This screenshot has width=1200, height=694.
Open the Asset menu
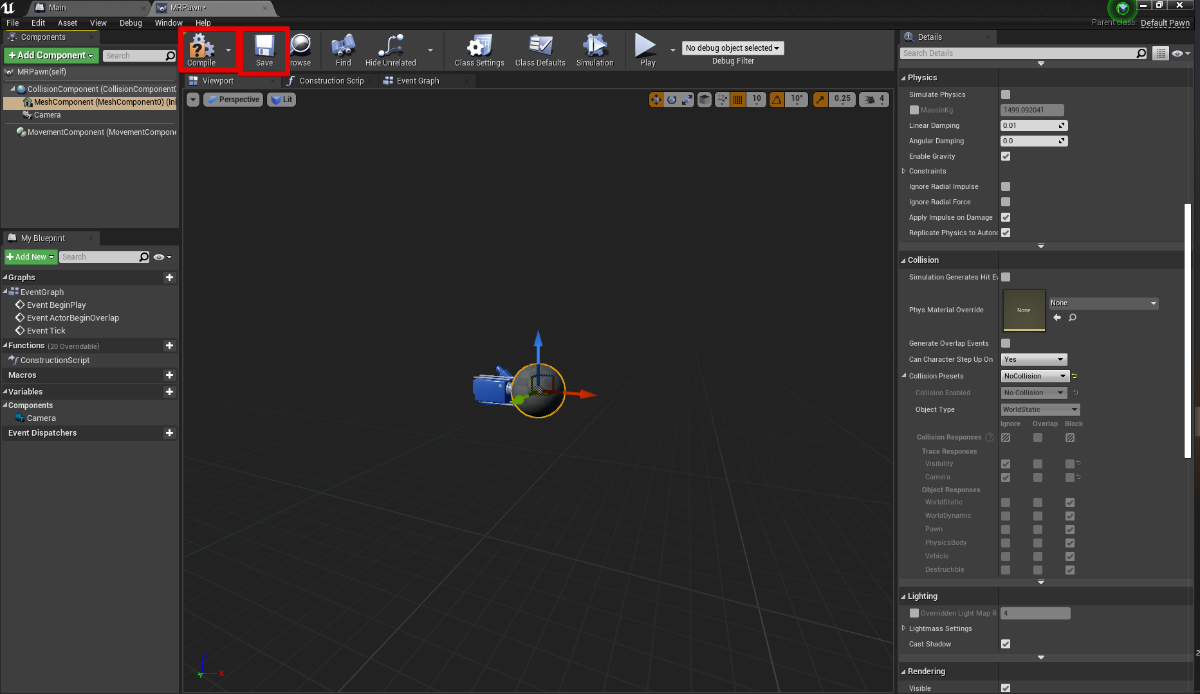click(67, 22)
